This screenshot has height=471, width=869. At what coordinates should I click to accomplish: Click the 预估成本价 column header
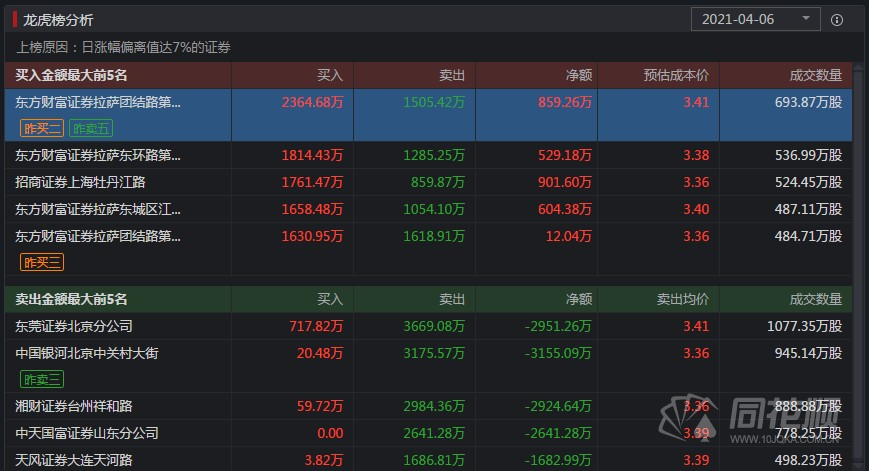click(x=675, y=75)
